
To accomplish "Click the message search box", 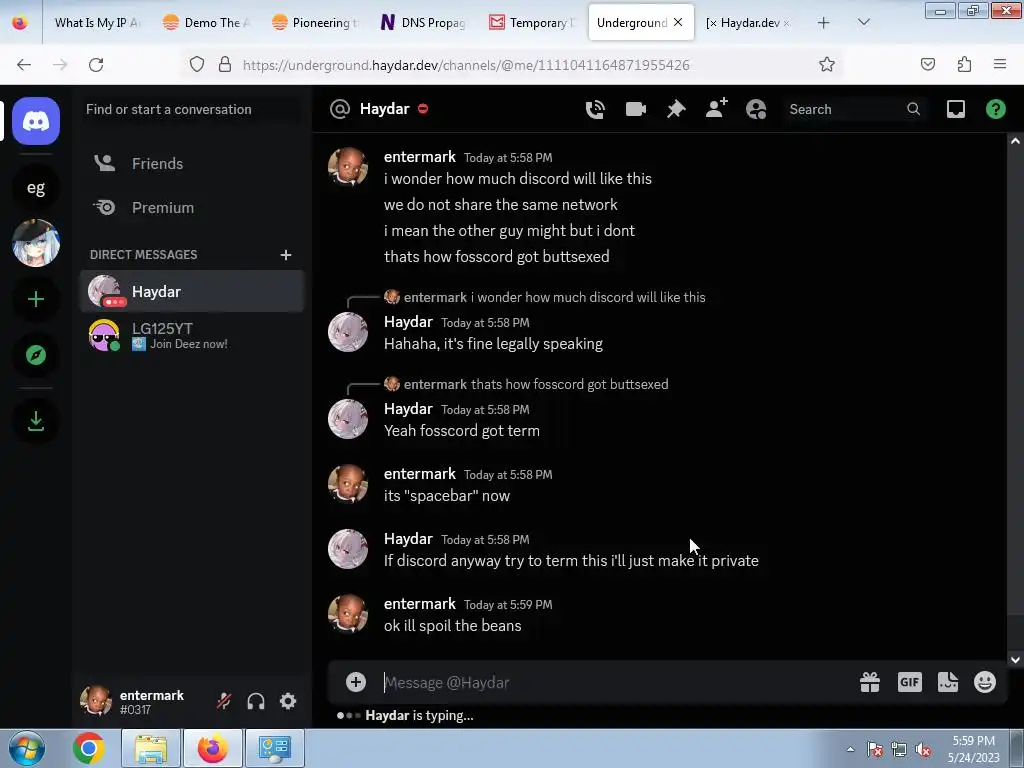I will [854, 109].
